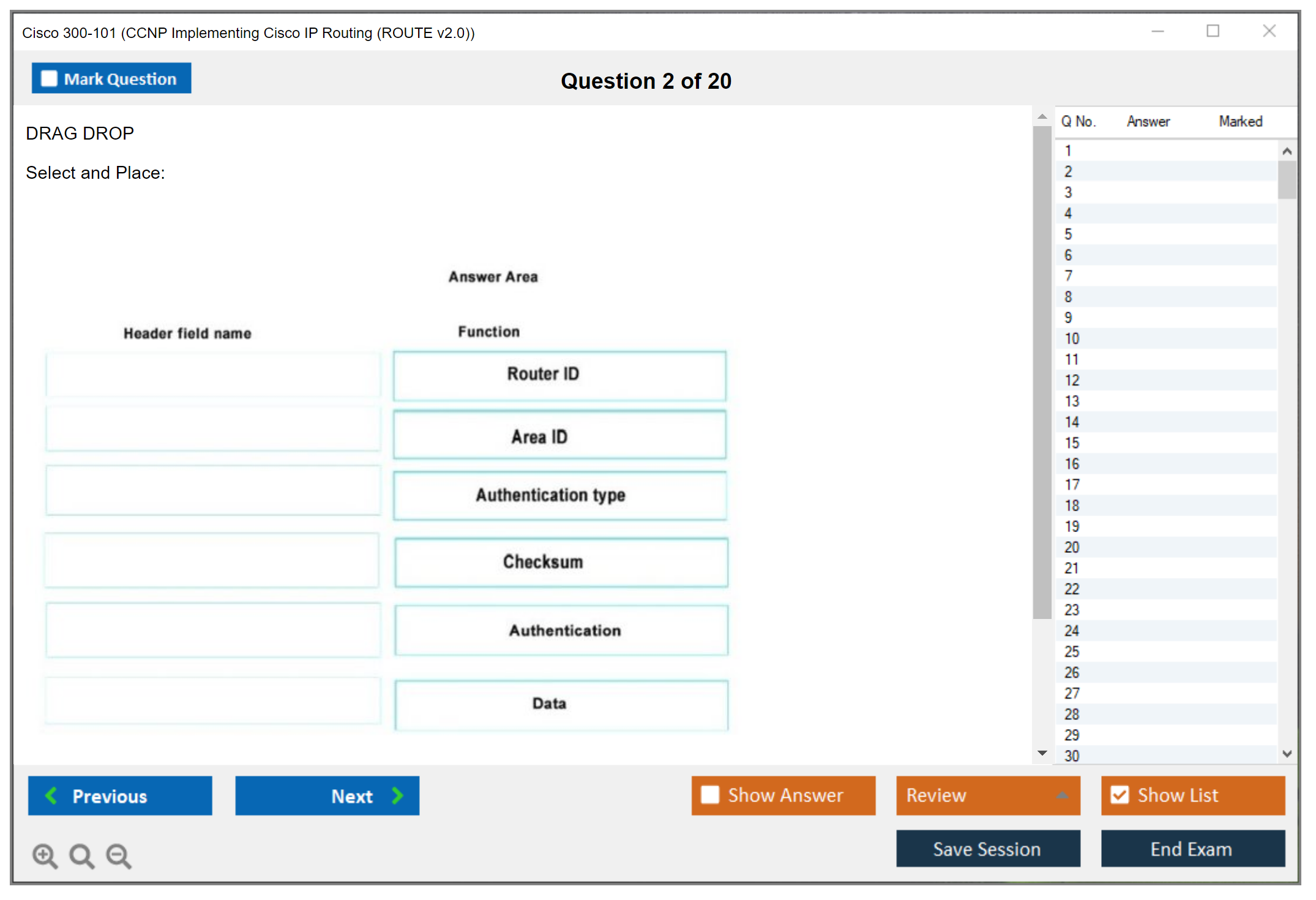Enable the Show Answer checkbox
The width and height of the screenshot is (1316, 900).
click(710, 795)
